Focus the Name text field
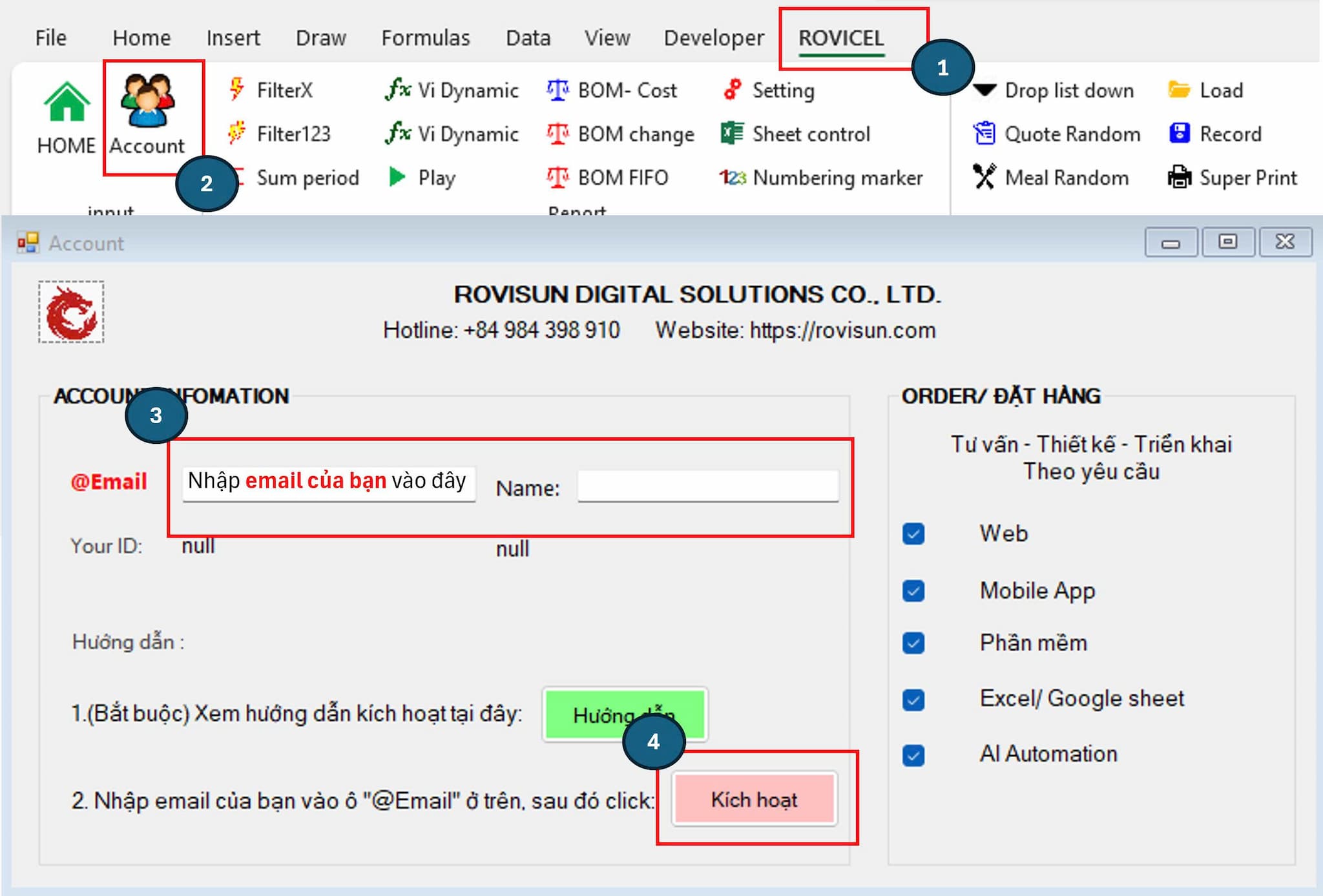Viewport: 1323px width, 896px height. click(707, 486)
